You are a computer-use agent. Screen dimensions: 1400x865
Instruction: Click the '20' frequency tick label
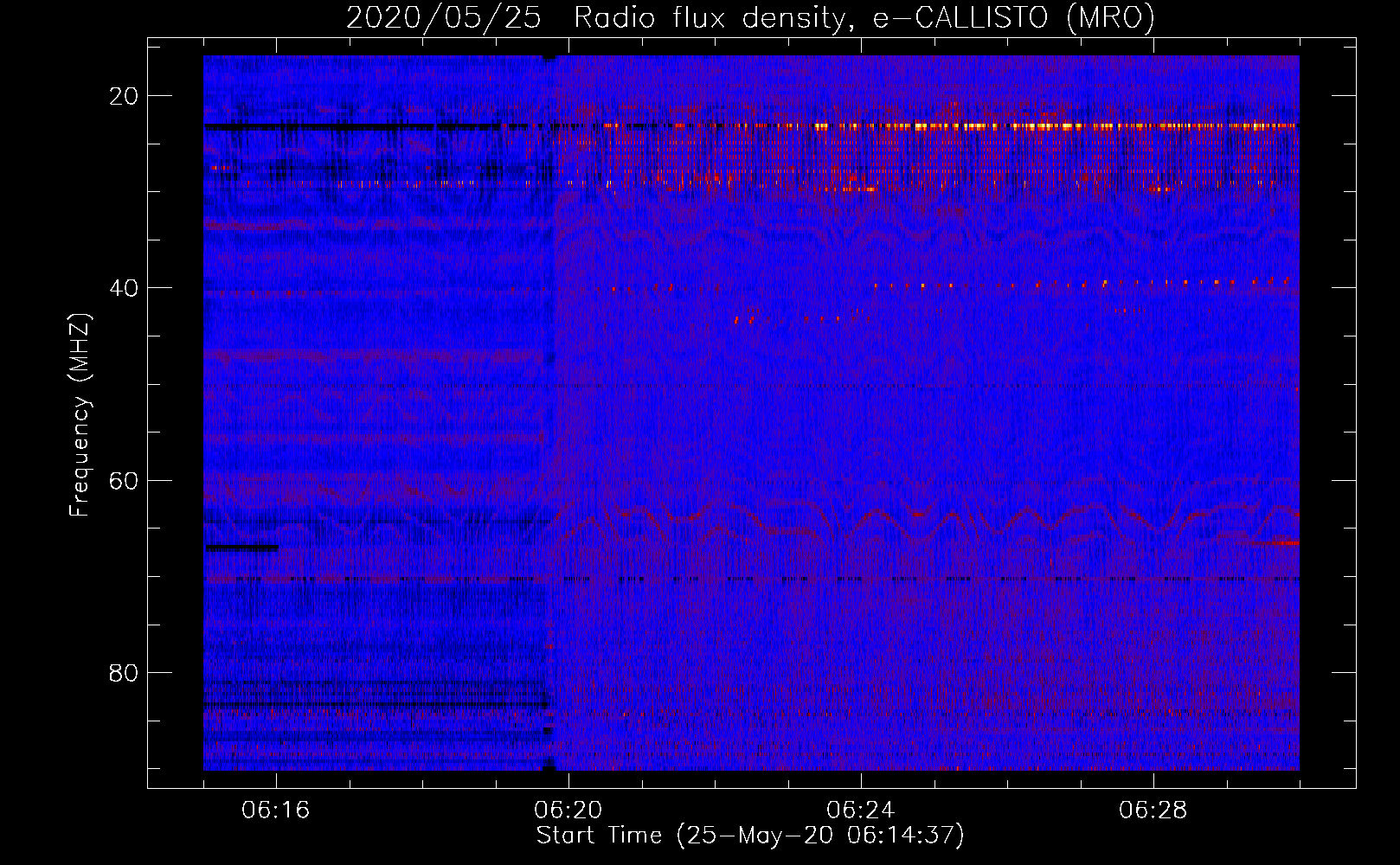(124, 96)
